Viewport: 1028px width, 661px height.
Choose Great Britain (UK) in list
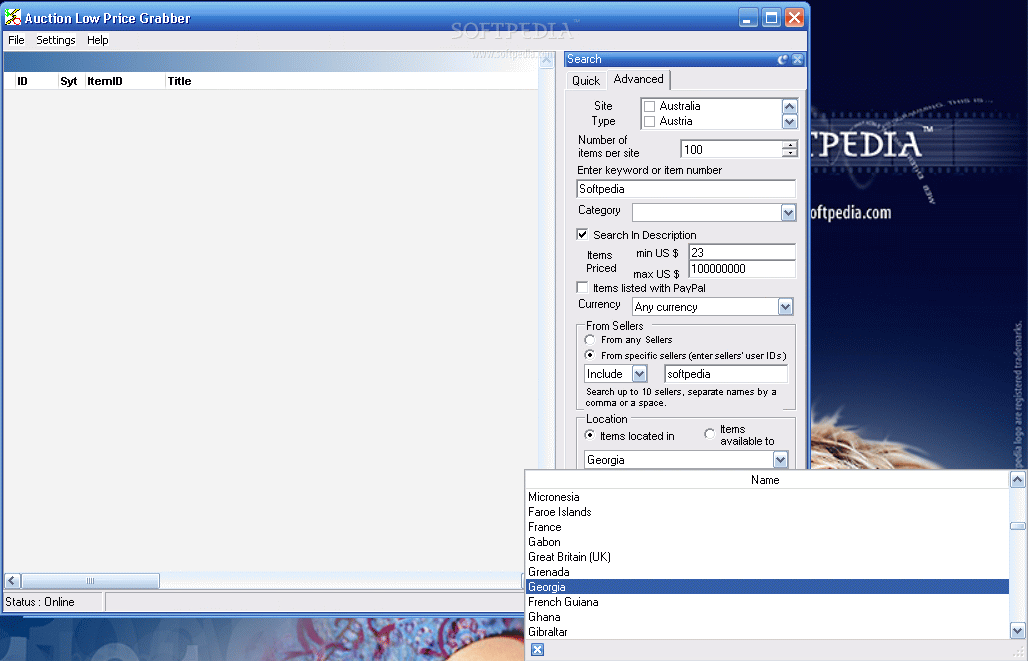(767, 557)
